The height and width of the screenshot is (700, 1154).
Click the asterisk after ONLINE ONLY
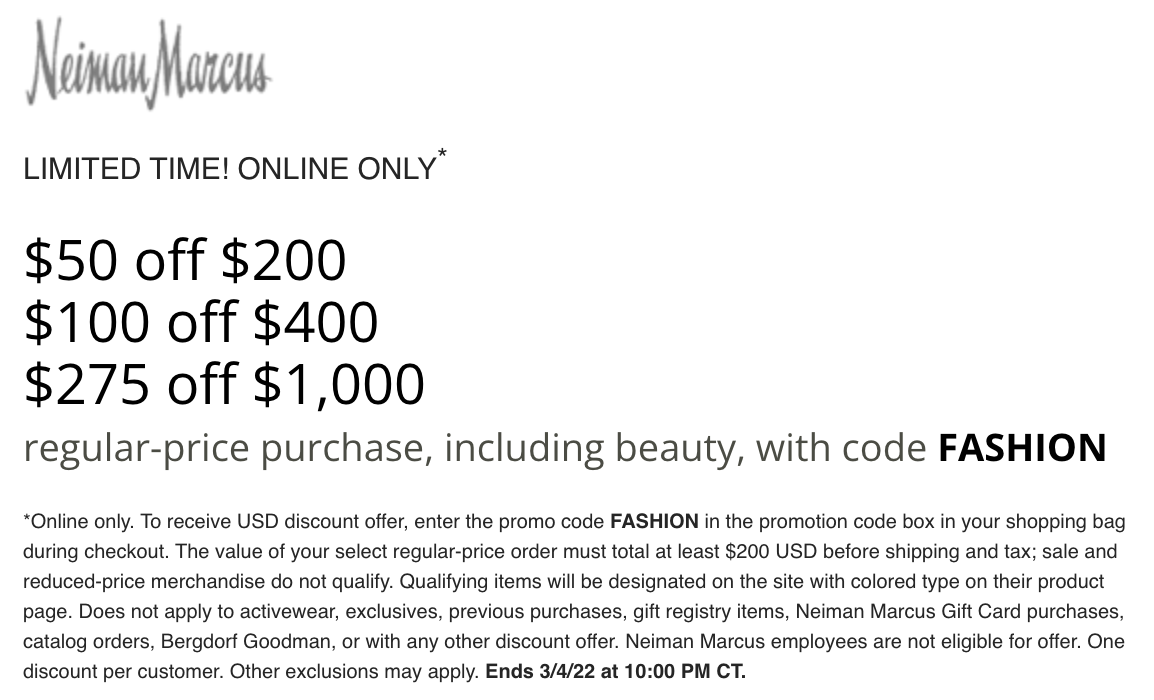(x=442, y=153)
